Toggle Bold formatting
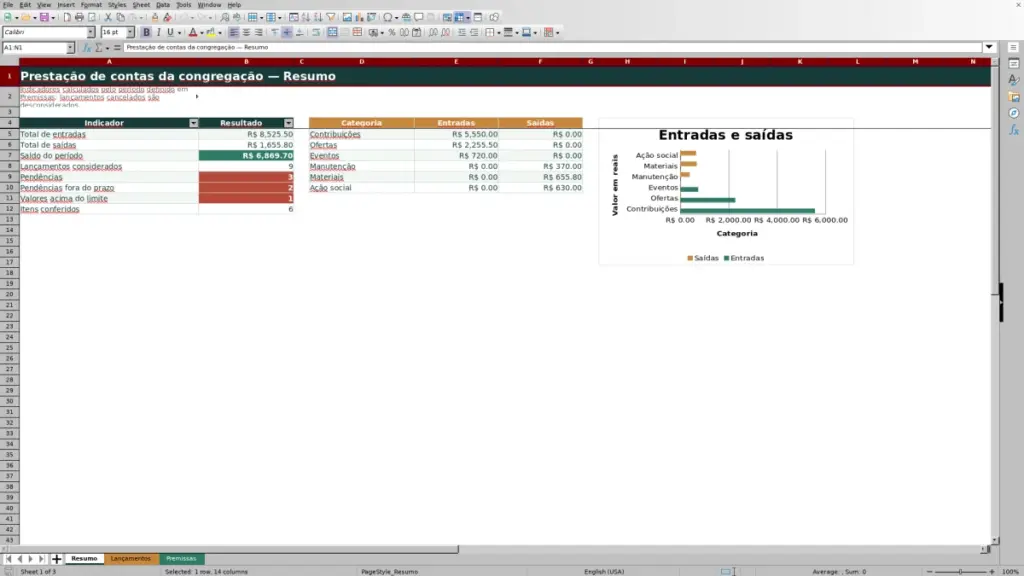 pos(146,33)
